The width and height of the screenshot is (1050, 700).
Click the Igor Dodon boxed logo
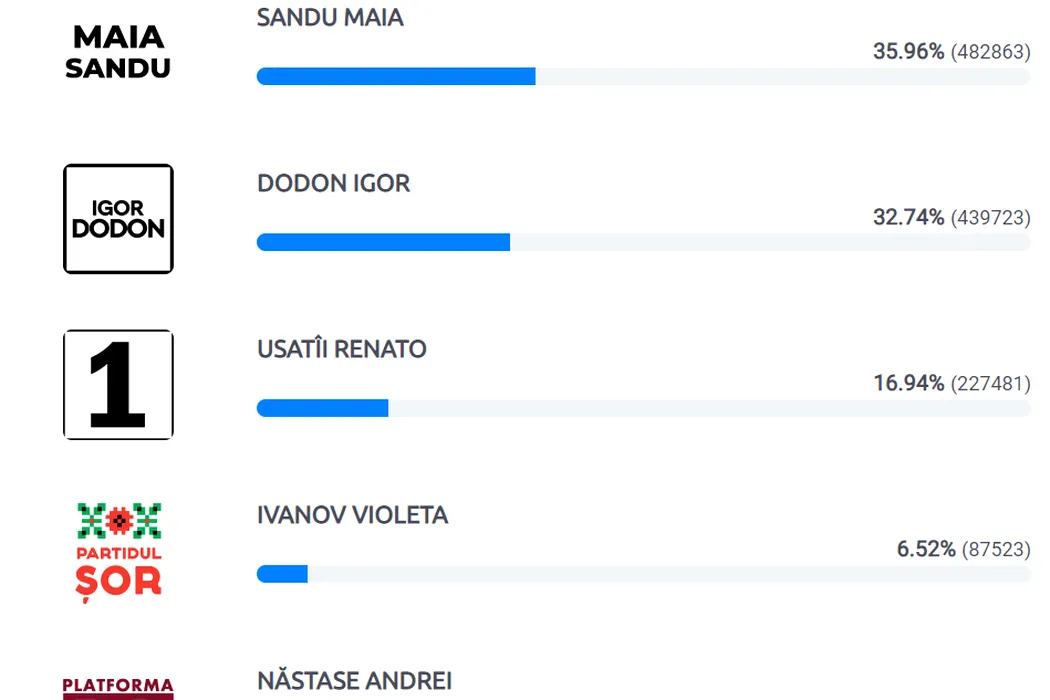pos(119,218)
